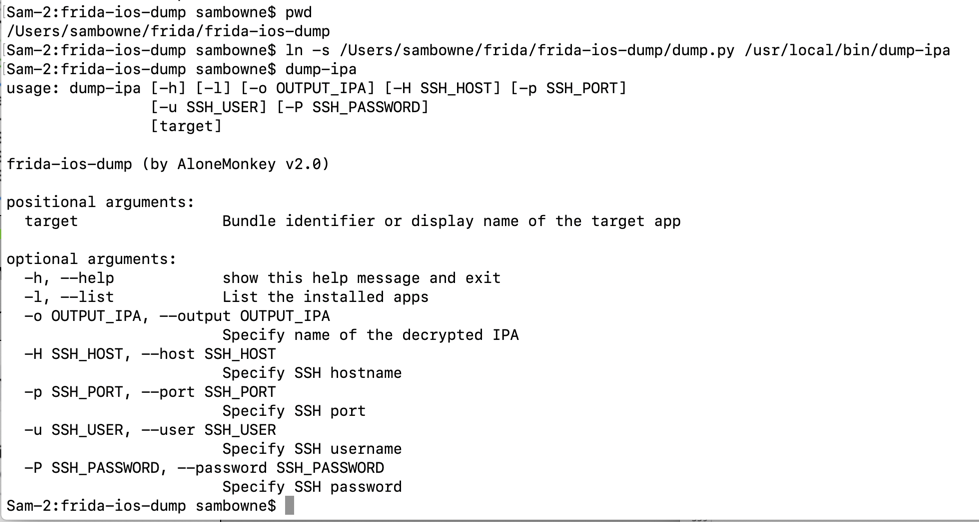979x522 pixels.
Task: Click the 'optional arguments:' heading
Action: pos(92,259)
